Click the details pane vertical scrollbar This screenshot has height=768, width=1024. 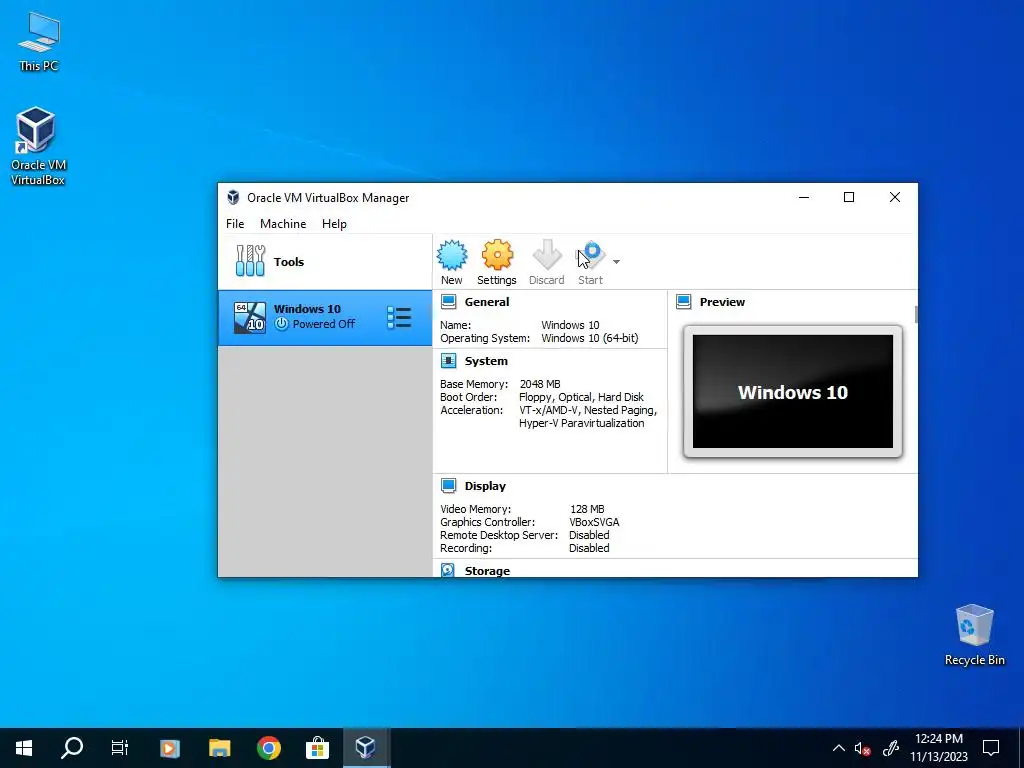916,314
